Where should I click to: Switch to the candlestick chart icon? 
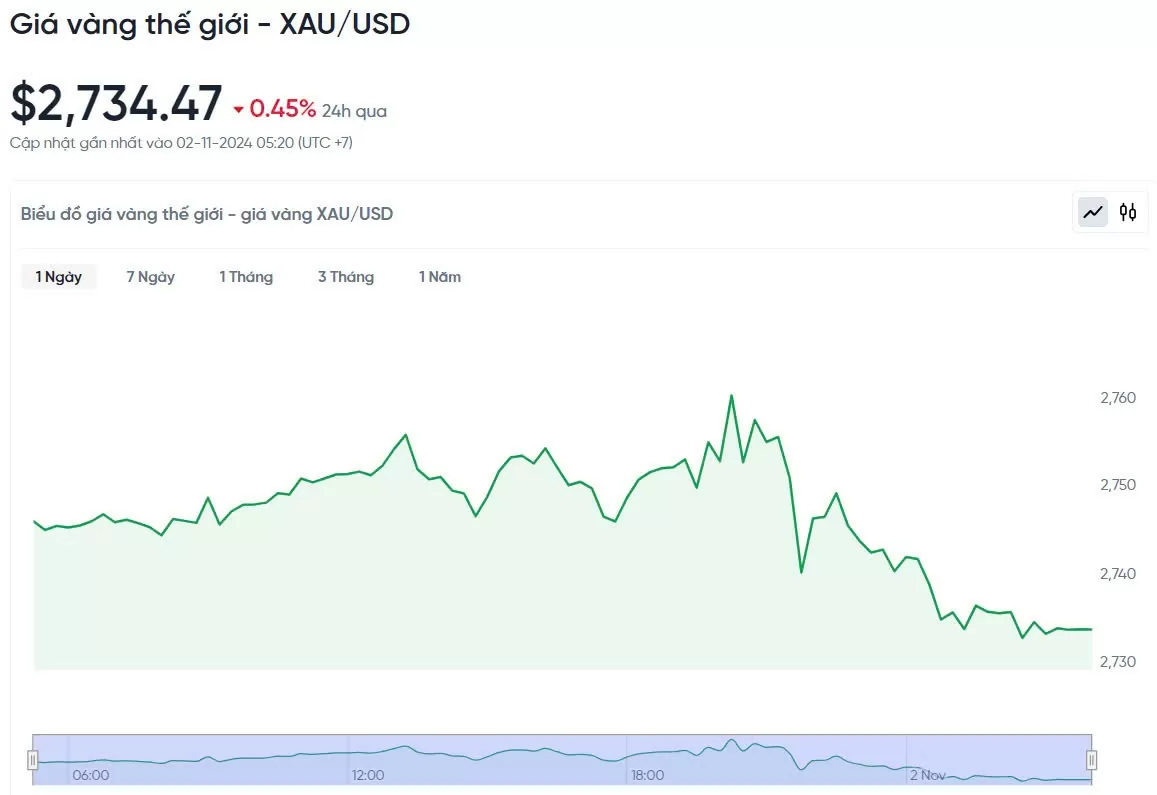point(1127,213)
